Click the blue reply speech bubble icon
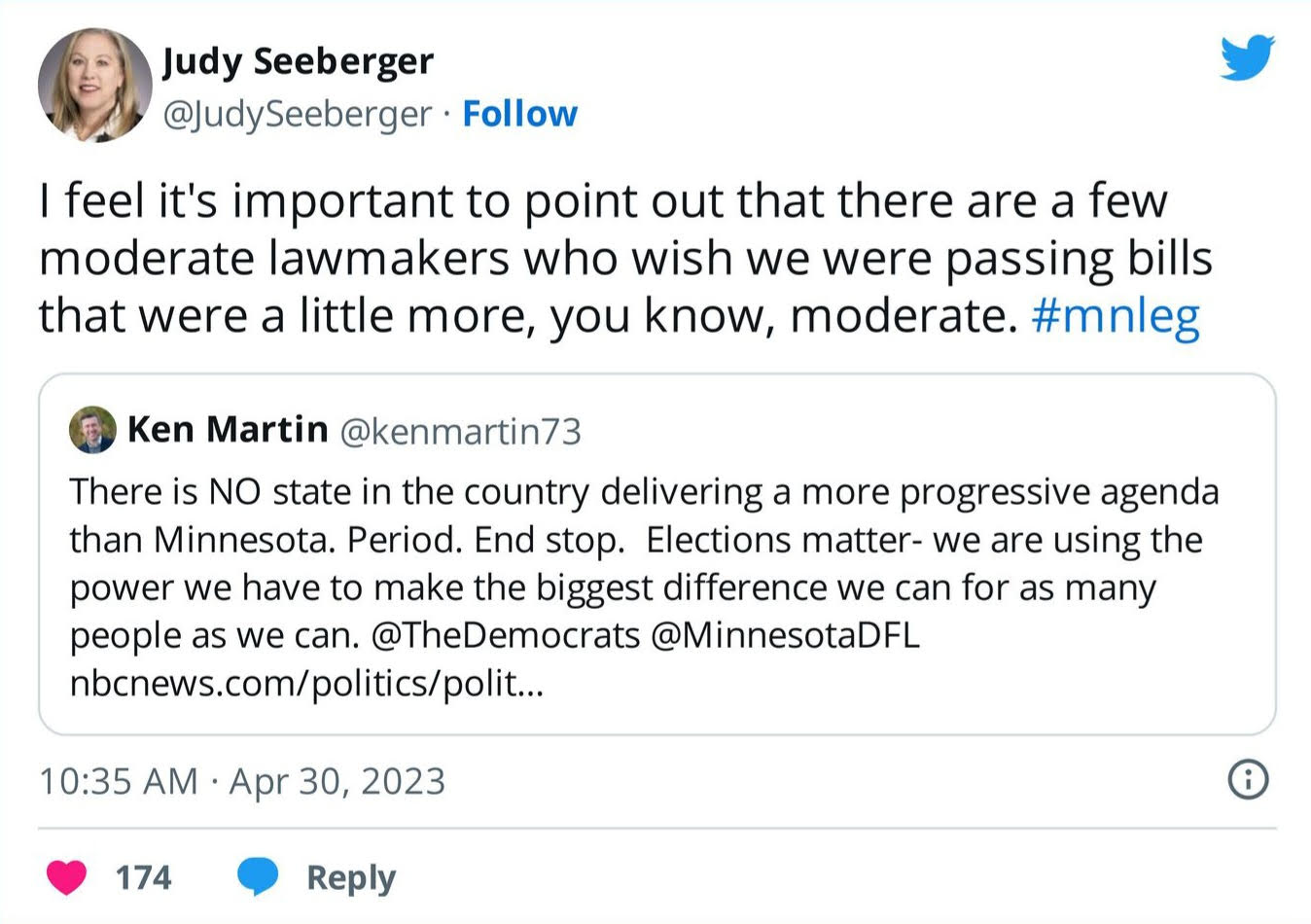 258,876
